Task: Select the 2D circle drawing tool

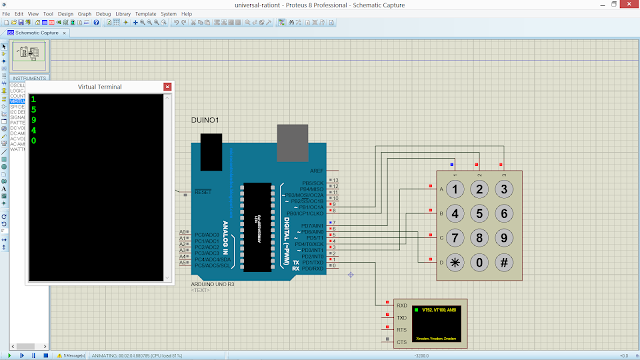Action: tap(4, 167)
